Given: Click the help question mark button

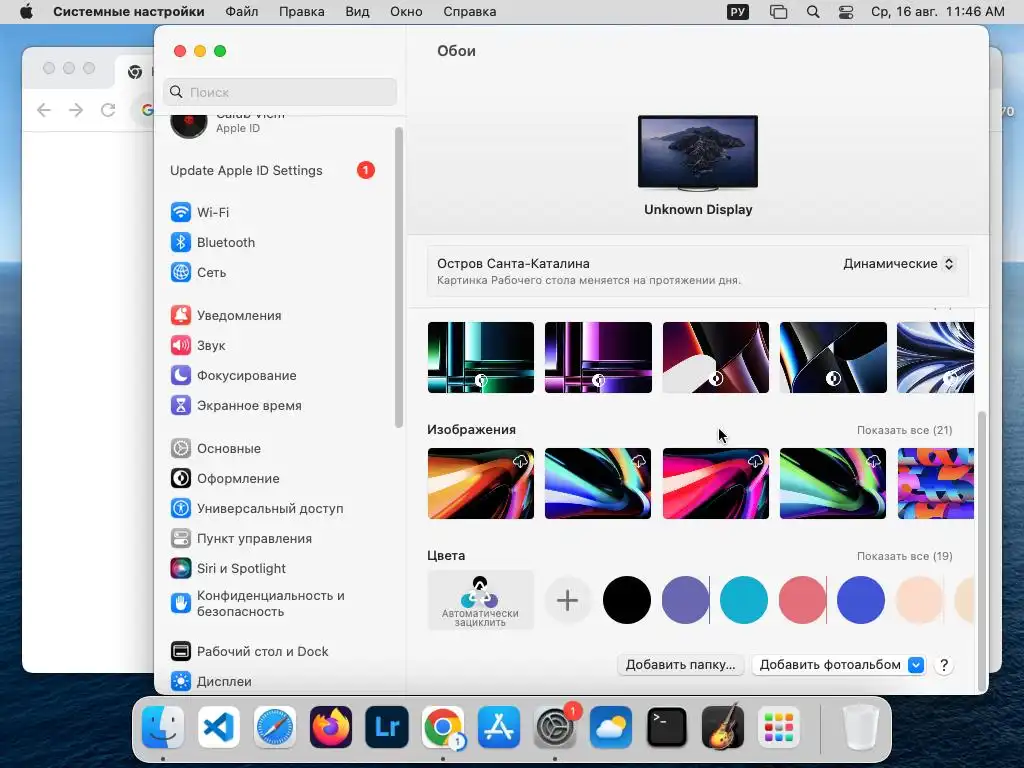Looking at the screenshot, I should pos(944,665).
